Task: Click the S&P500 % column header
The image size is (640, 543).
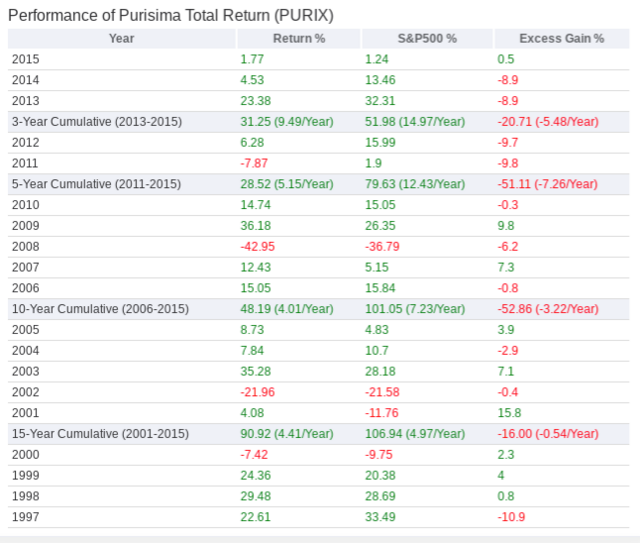Action: tap(427, 38)
